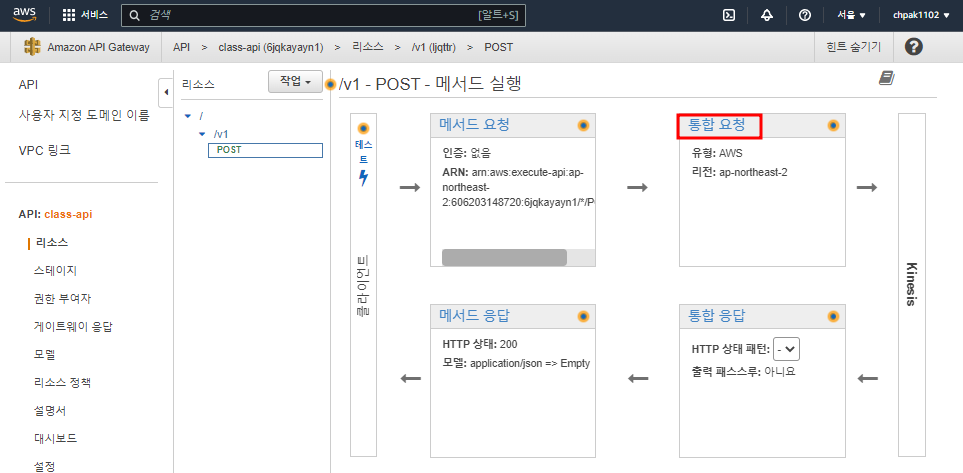Open 메서드 요청 settings
This screenshot has width=963, height=473.
click(474, 125)
